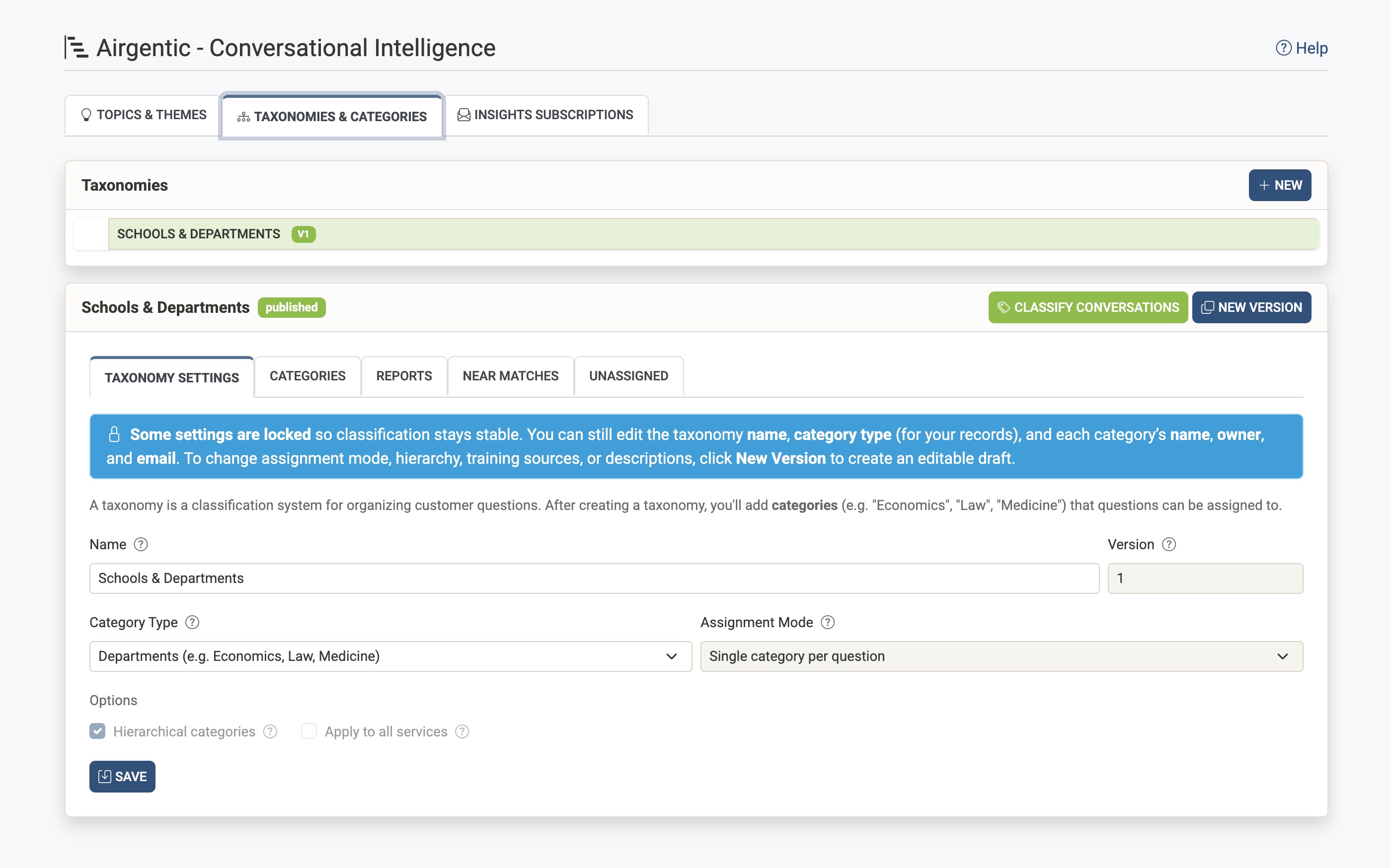Viewport: 1391px width, 868px height.
Task: Open the Near Matches sub-tab
Action: pyautogui.click(x=510, y=376)
